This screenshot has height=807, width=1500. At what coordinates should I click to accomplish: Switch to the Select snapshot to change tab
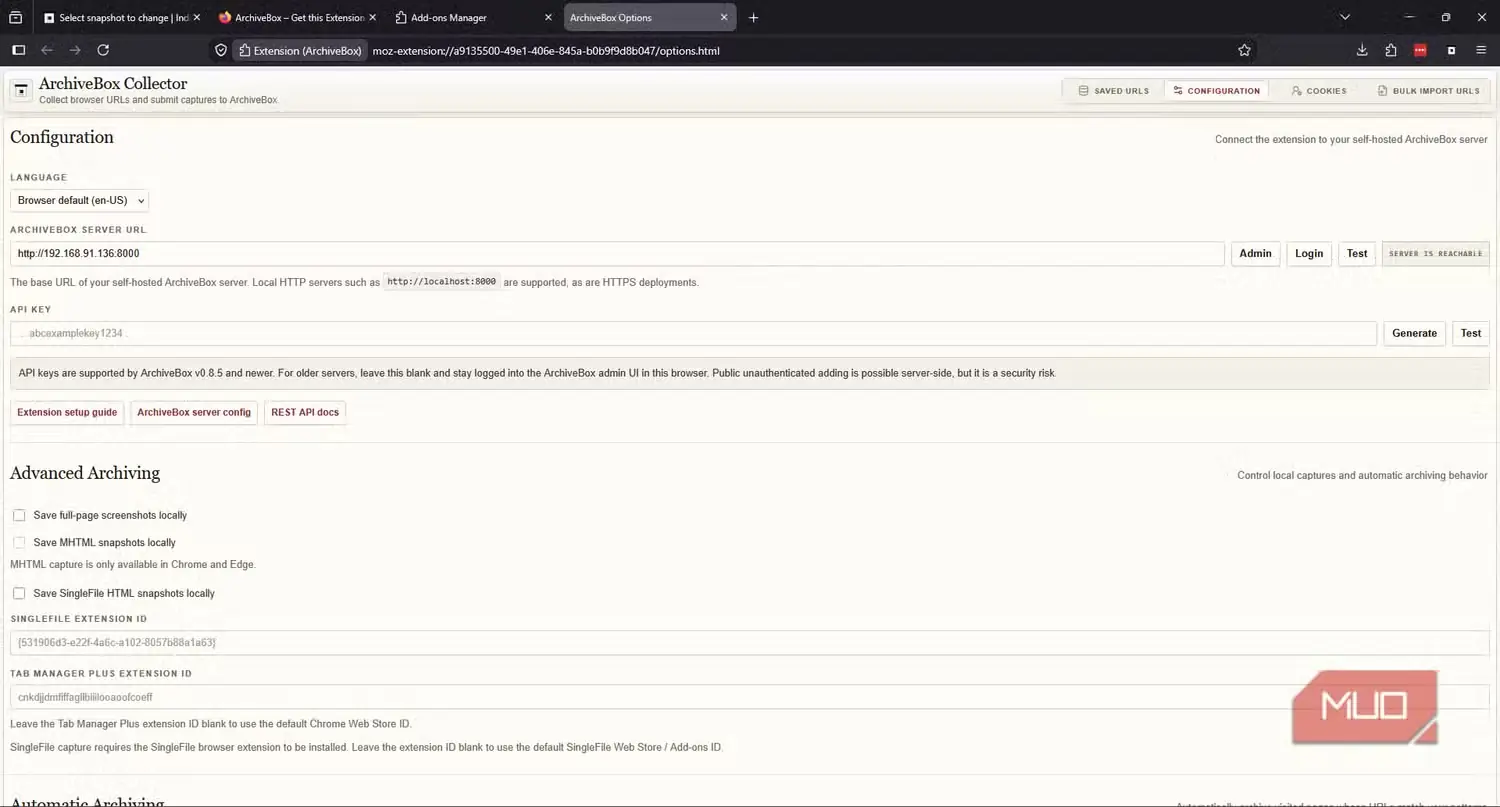tap(122, 17)
